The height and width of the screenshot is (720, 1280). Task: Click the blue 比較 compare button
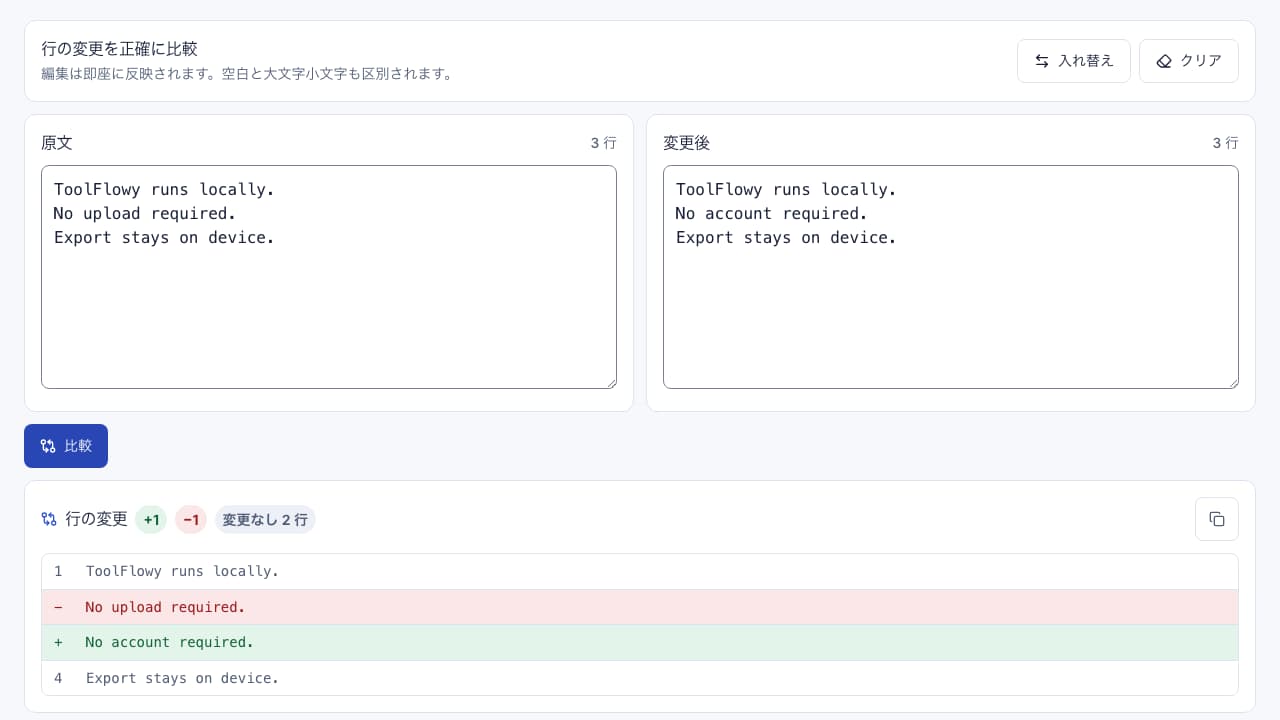point(66,446)
